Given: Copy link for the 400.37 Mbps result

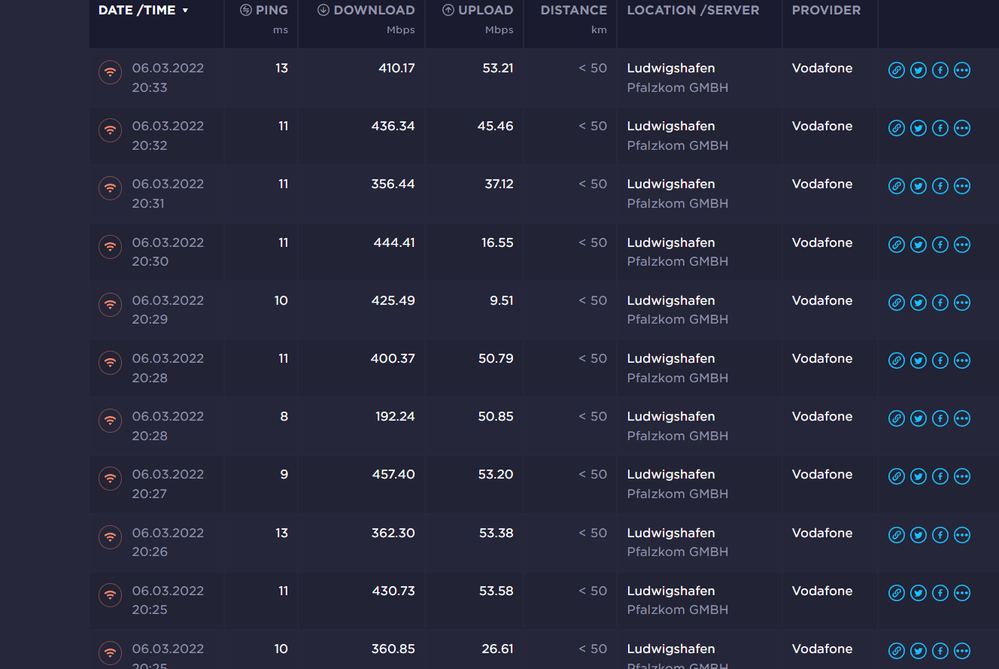Looking at the screenshot, I should click(896, 361).
